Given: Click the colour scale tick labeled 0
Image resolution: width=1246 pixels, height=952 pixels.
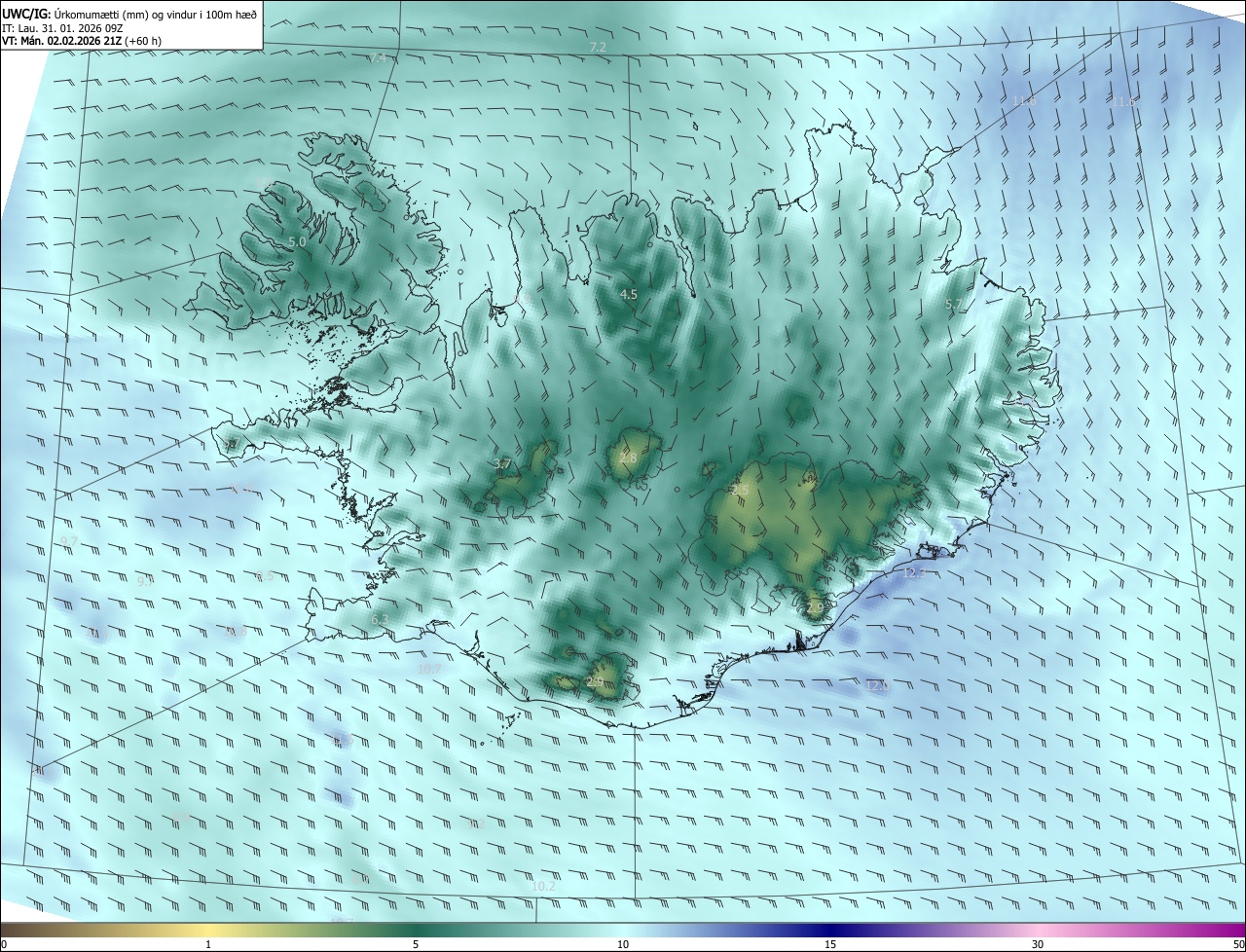Looking at the screenshot, I should (x=3, y=944).
